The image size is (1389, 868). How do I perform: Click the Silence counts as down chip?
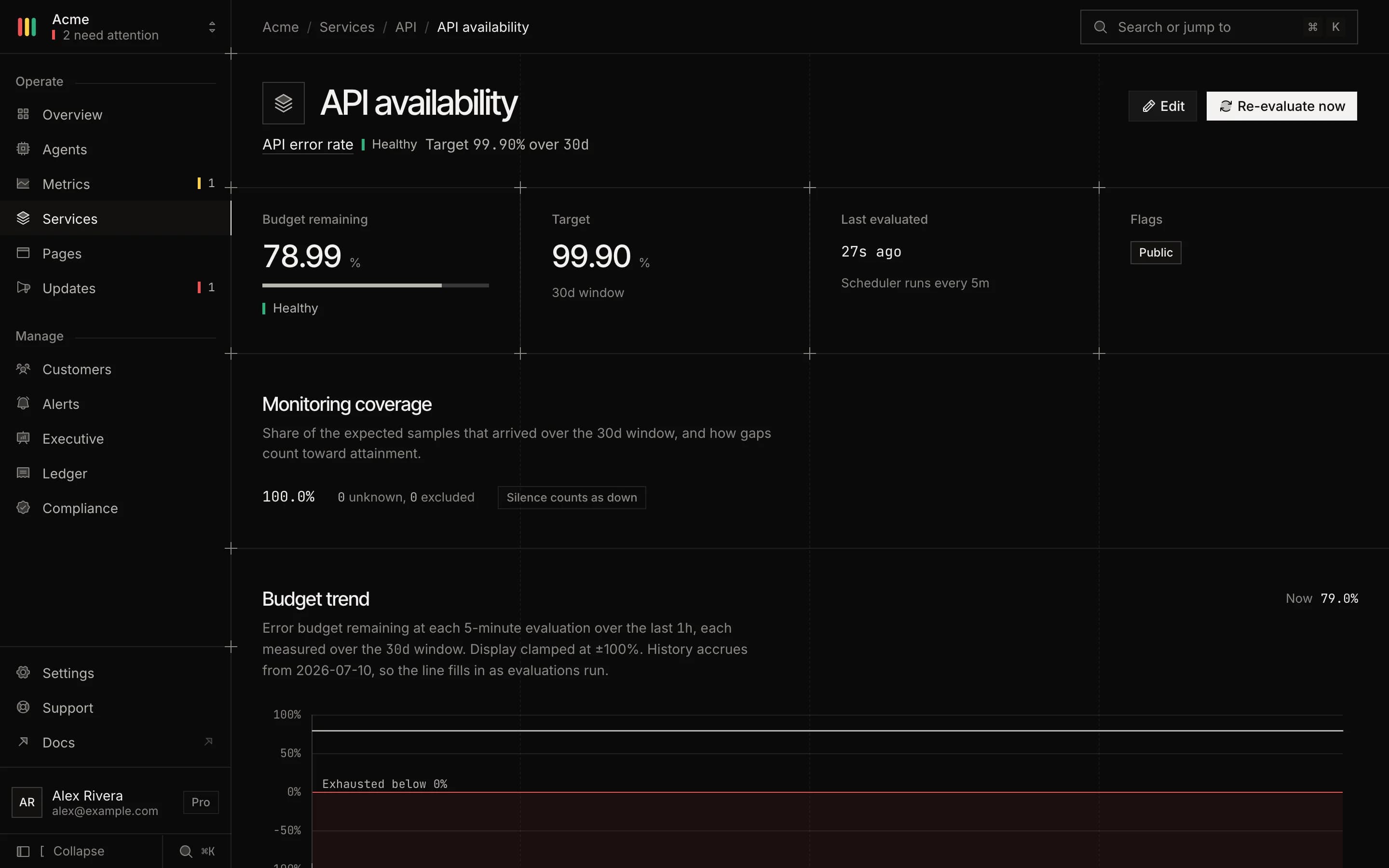pyautogui.click(x=572, y=498)
